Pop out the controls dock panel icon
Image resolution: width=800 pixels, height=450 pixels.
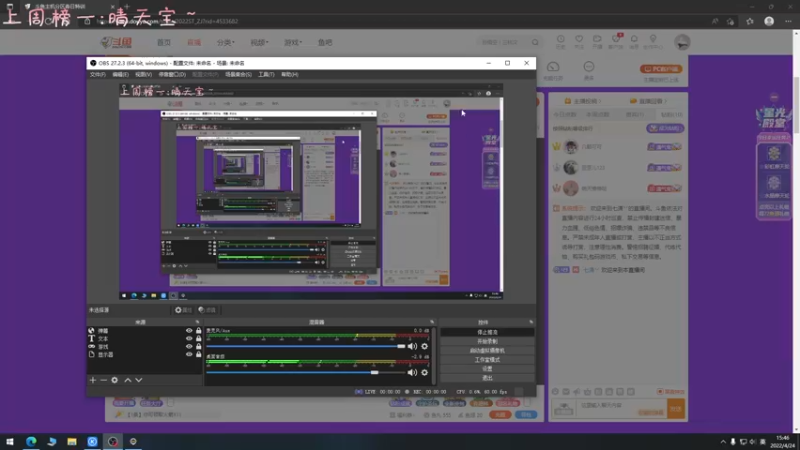pos(531,322)
